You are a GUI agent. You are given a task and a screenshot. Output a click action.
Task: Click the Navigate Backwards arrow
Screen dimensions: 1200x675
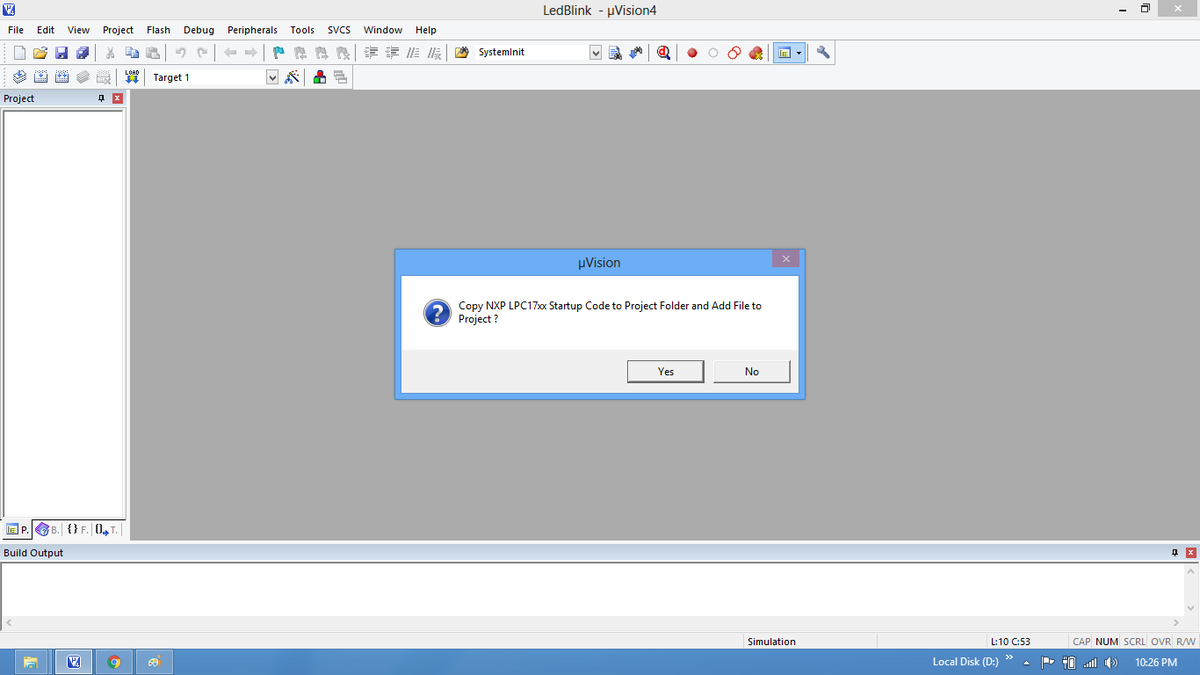click(x=230, y=53)
